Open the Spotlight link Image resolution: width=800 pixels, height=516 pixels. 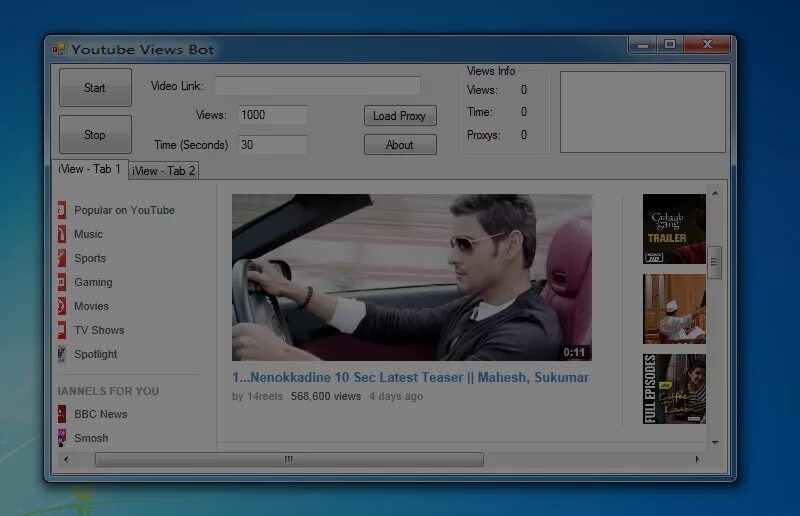click(95, 354)
